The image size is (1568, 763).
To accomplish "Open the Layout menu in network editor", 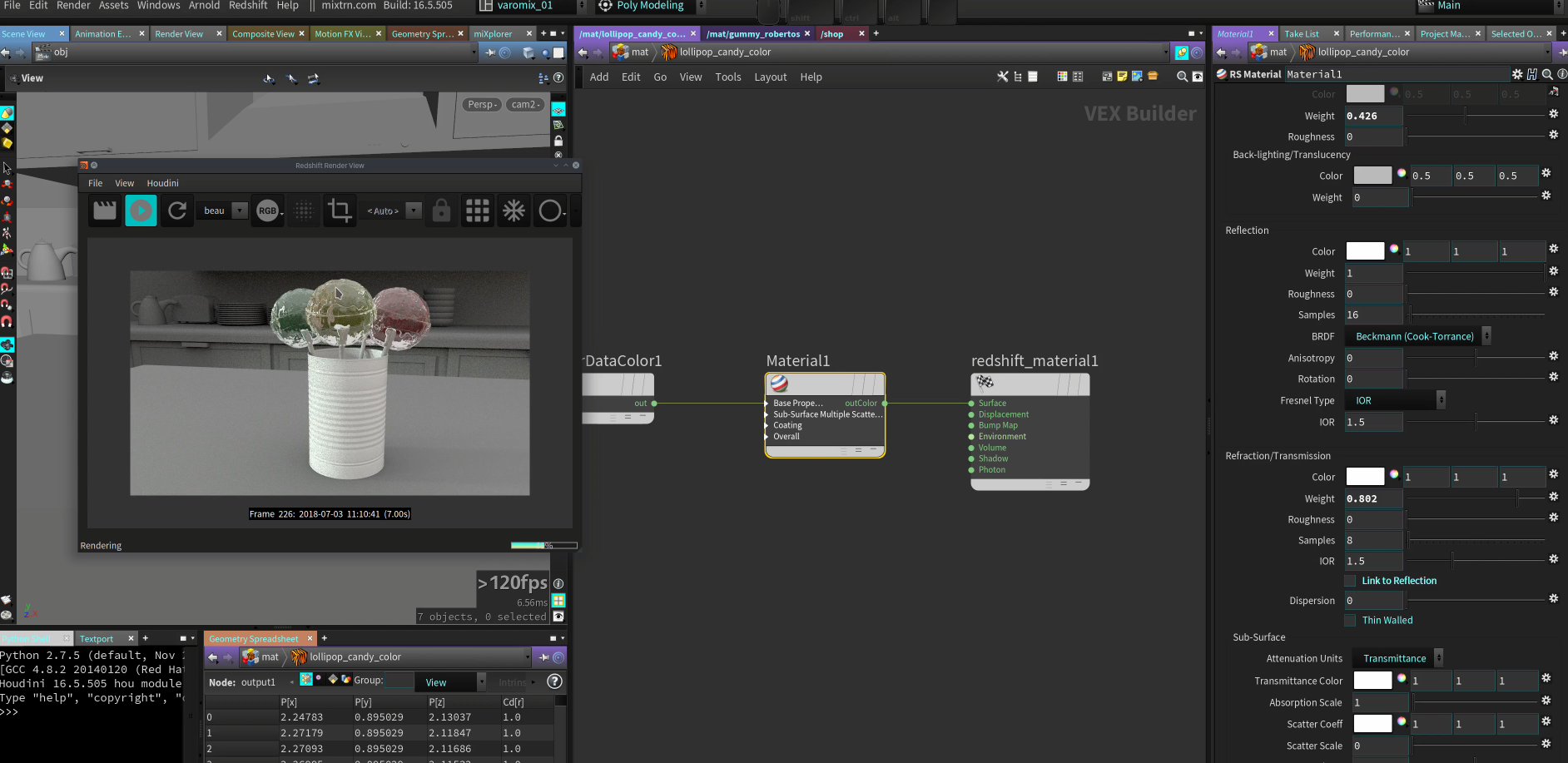I will click(x=770, y=77).
